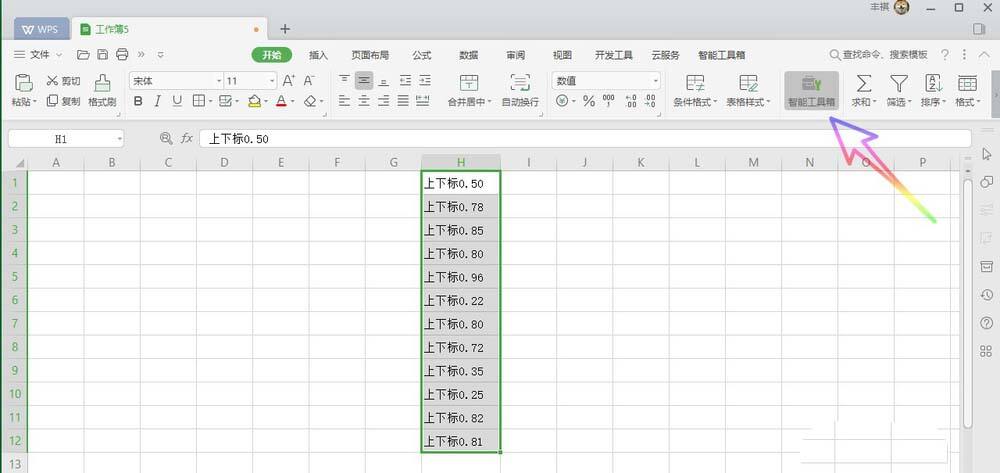Open the 文件 file menu

(38, 55)
